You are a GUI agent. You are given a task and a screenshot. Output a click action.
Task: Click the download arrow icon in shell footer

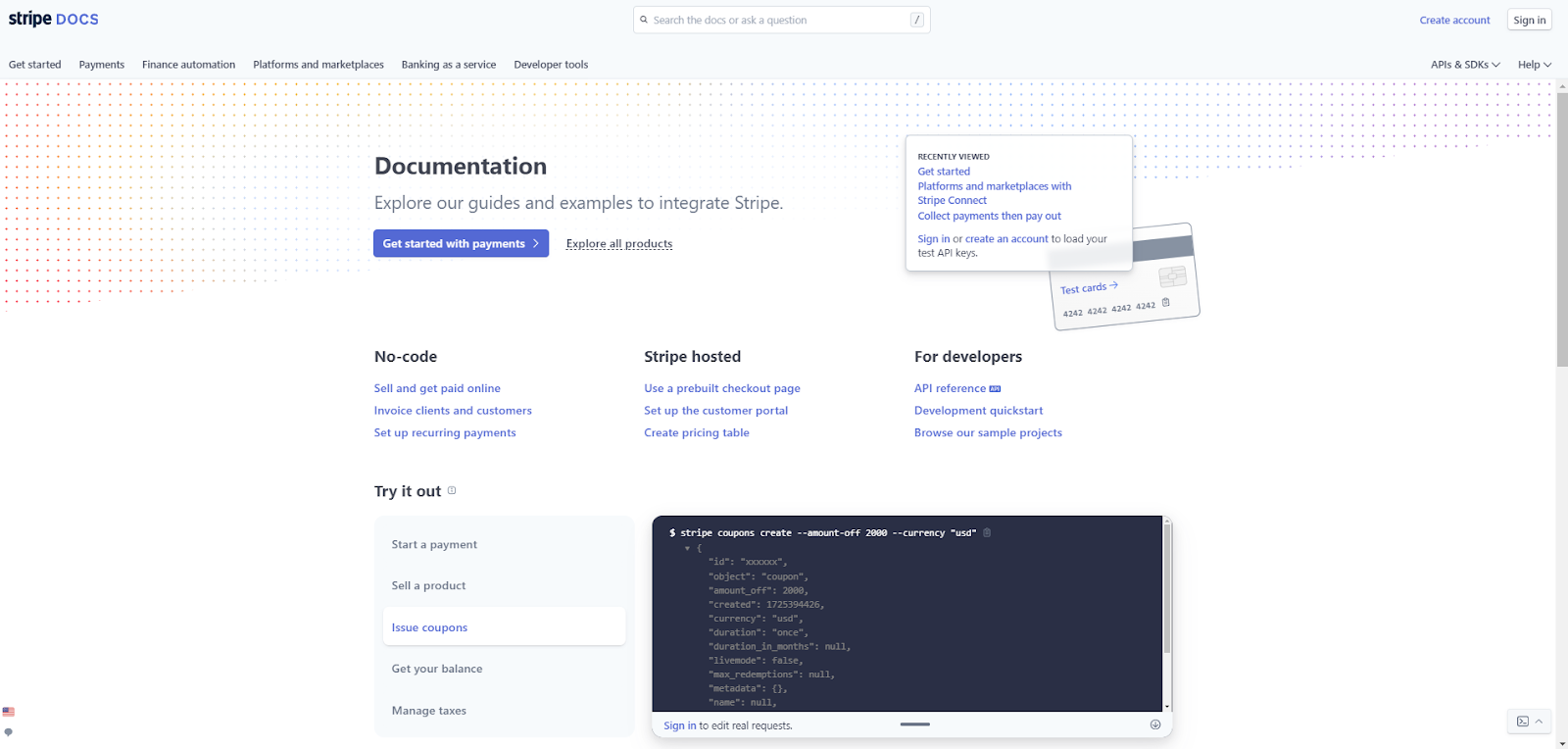[1155, 724]
